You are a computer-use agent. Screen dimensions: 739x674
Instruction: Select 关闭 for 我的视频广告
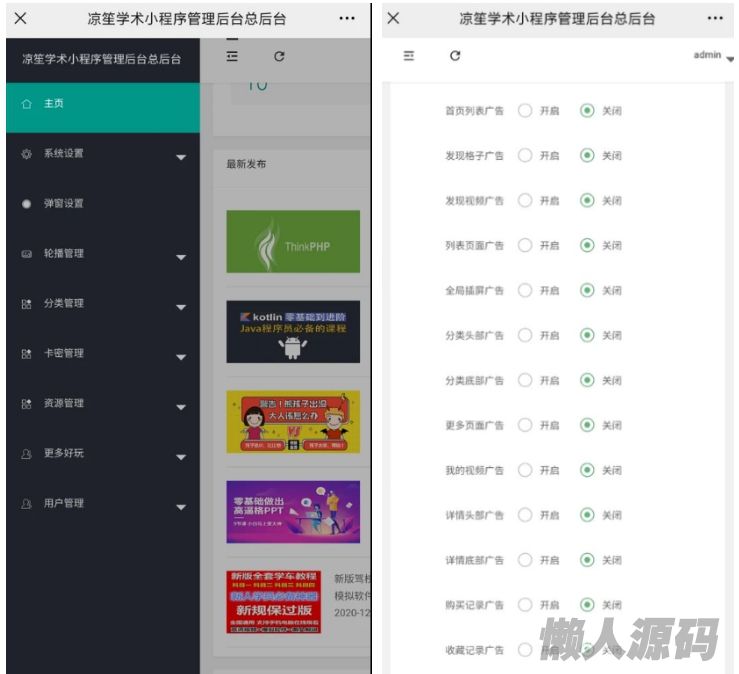click(587, 470)
